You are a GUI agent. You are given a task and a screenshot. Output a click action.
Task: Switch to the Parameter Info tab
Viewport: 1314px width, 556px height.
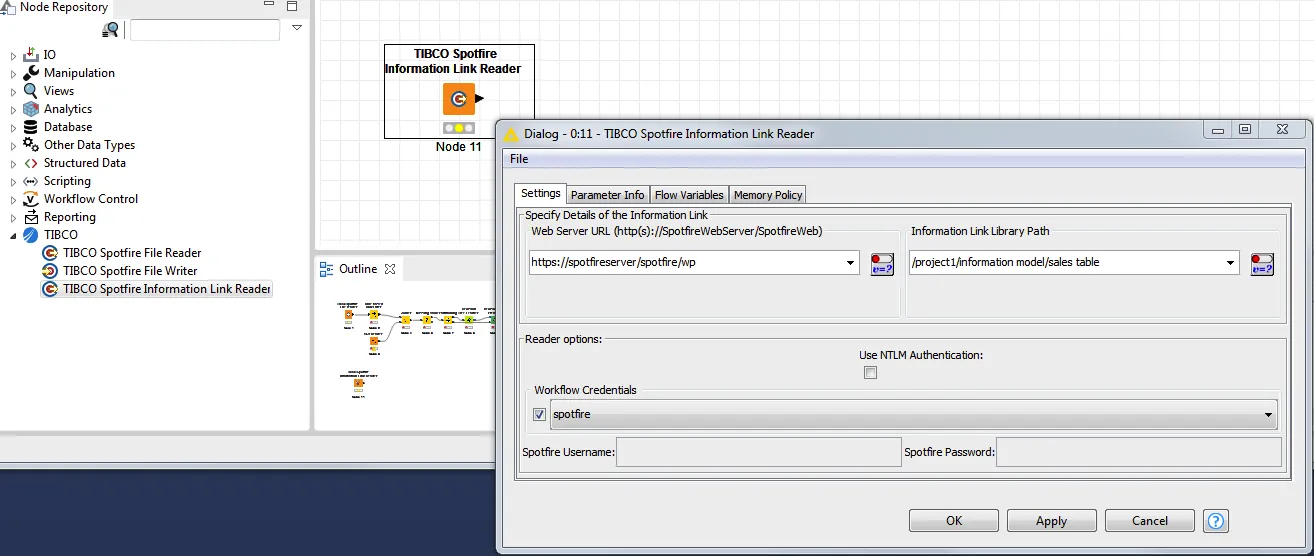point(608,195)
